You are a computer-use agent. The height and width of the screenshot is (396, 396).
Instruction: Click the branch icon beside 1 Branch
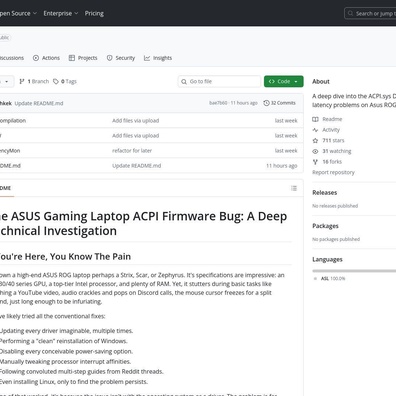click(22, 81)
